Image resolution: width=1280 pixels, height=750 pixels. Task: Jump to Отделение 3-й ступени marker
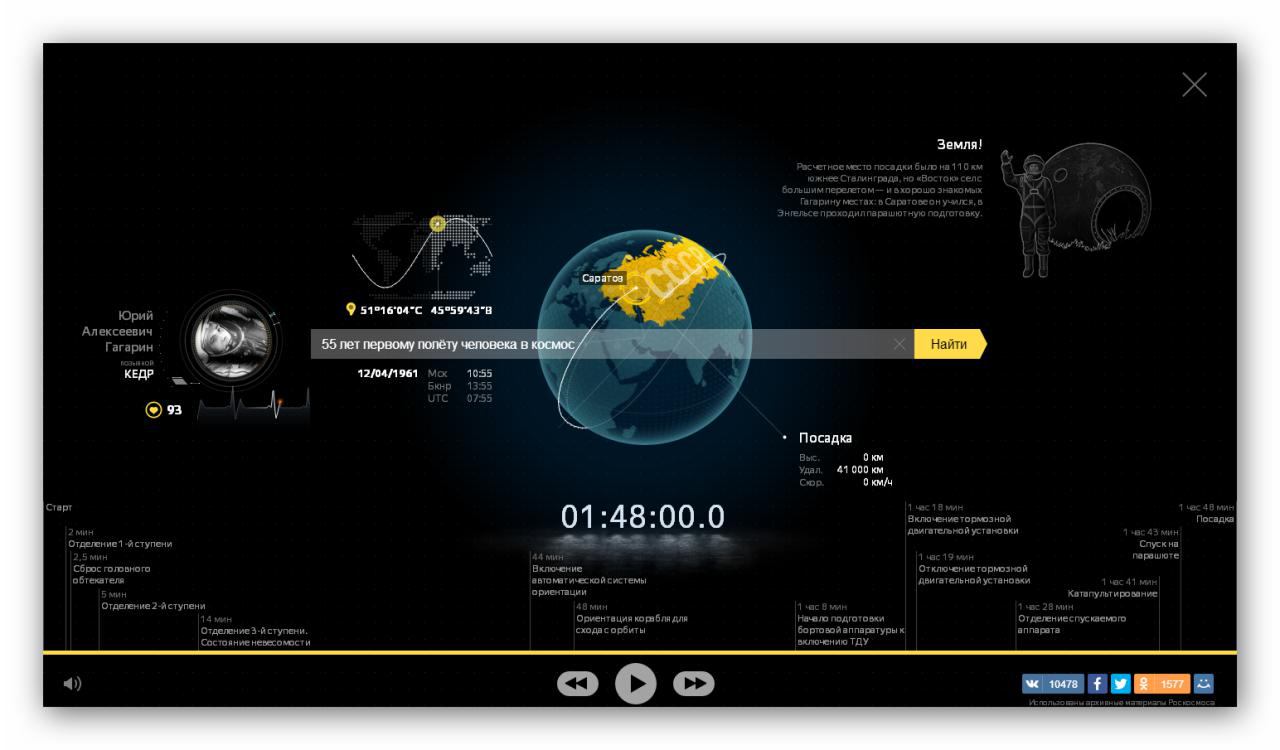(255, 631)
